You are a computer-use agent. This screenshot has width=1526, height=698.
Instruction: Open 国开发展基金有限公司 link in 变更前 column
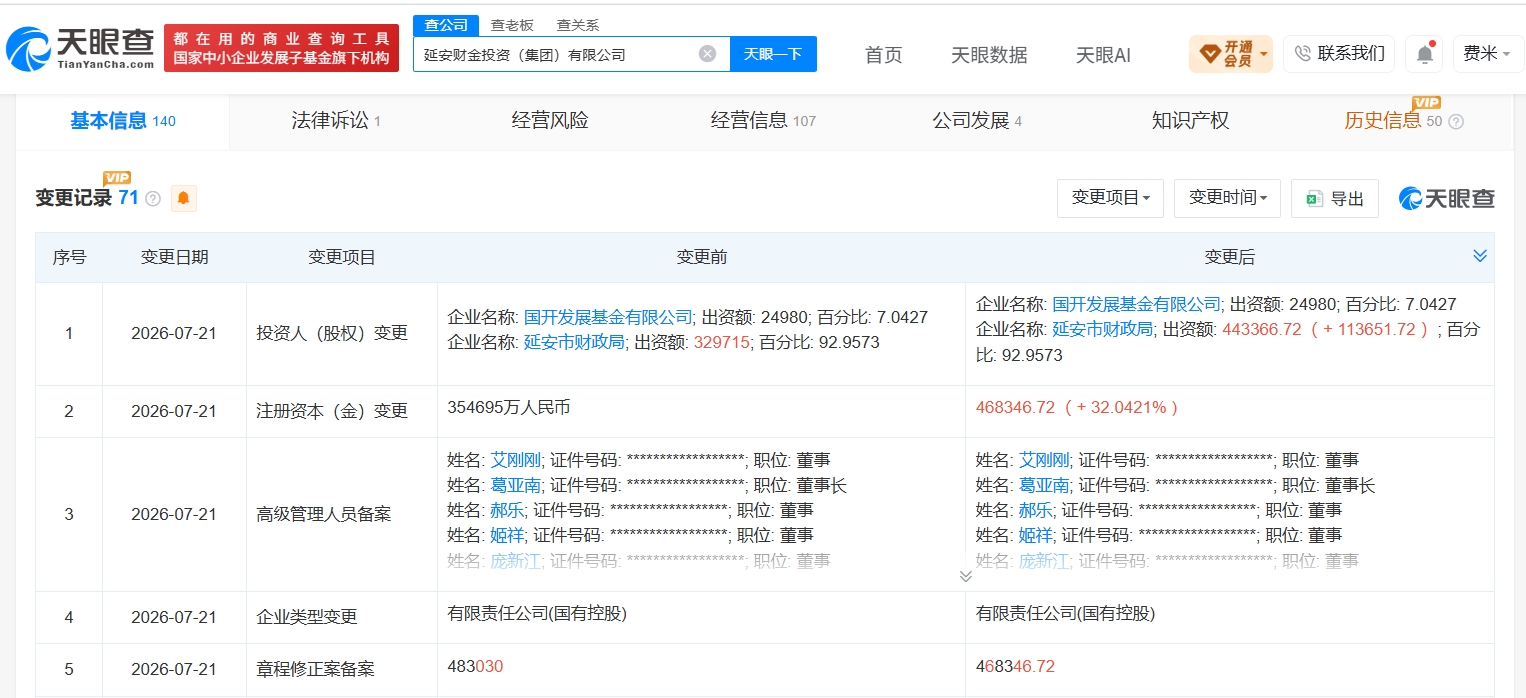608,317
